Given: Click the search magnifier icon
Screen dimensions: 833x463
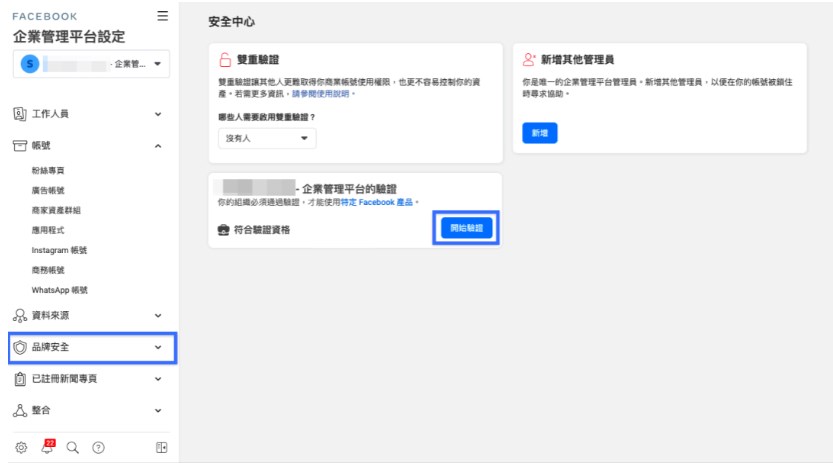Looking at the screenshot, I should coord(73,448).
